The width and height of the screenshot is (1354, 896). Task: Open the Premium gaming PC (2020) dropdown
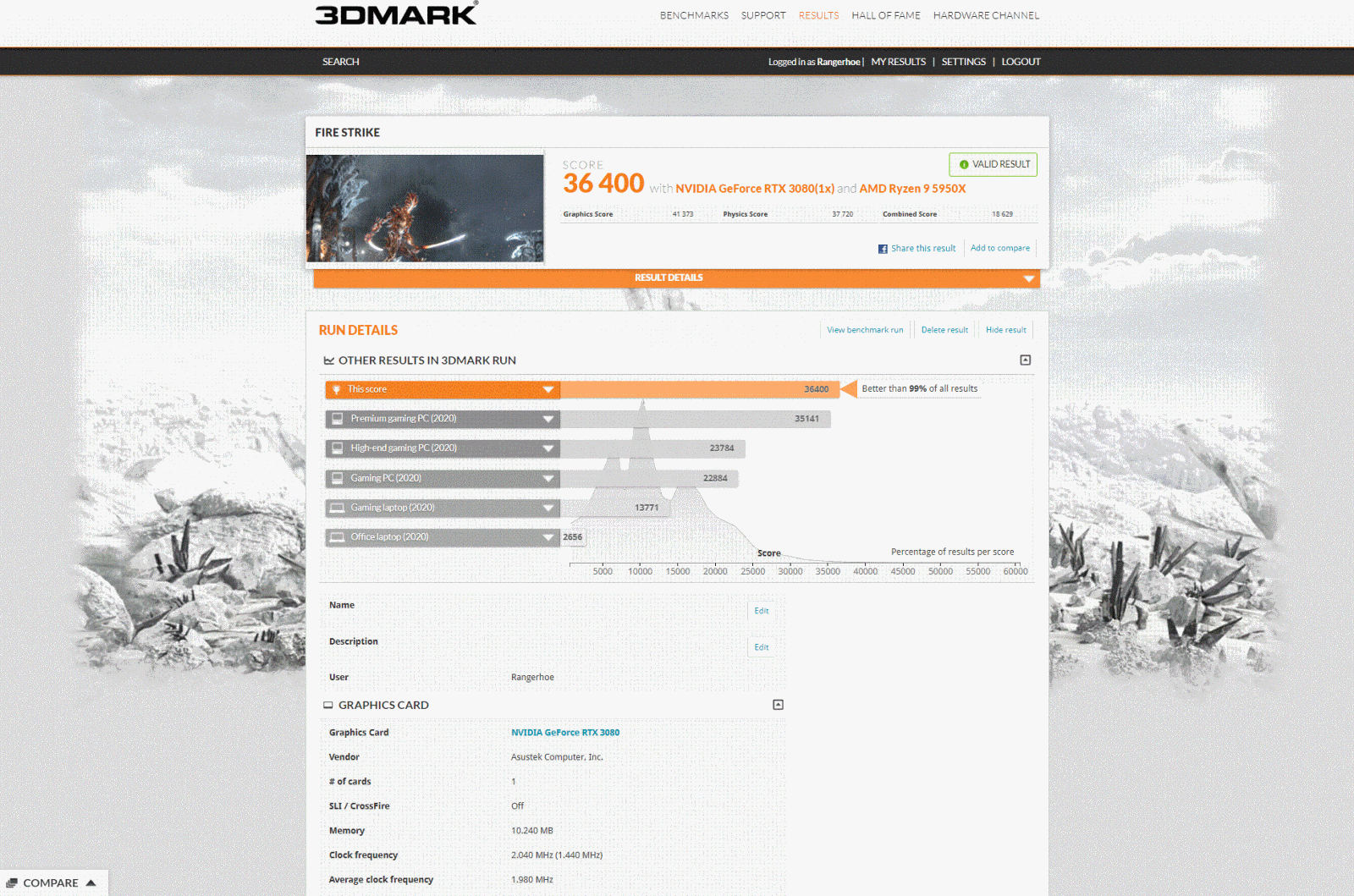tap(443, 419)
